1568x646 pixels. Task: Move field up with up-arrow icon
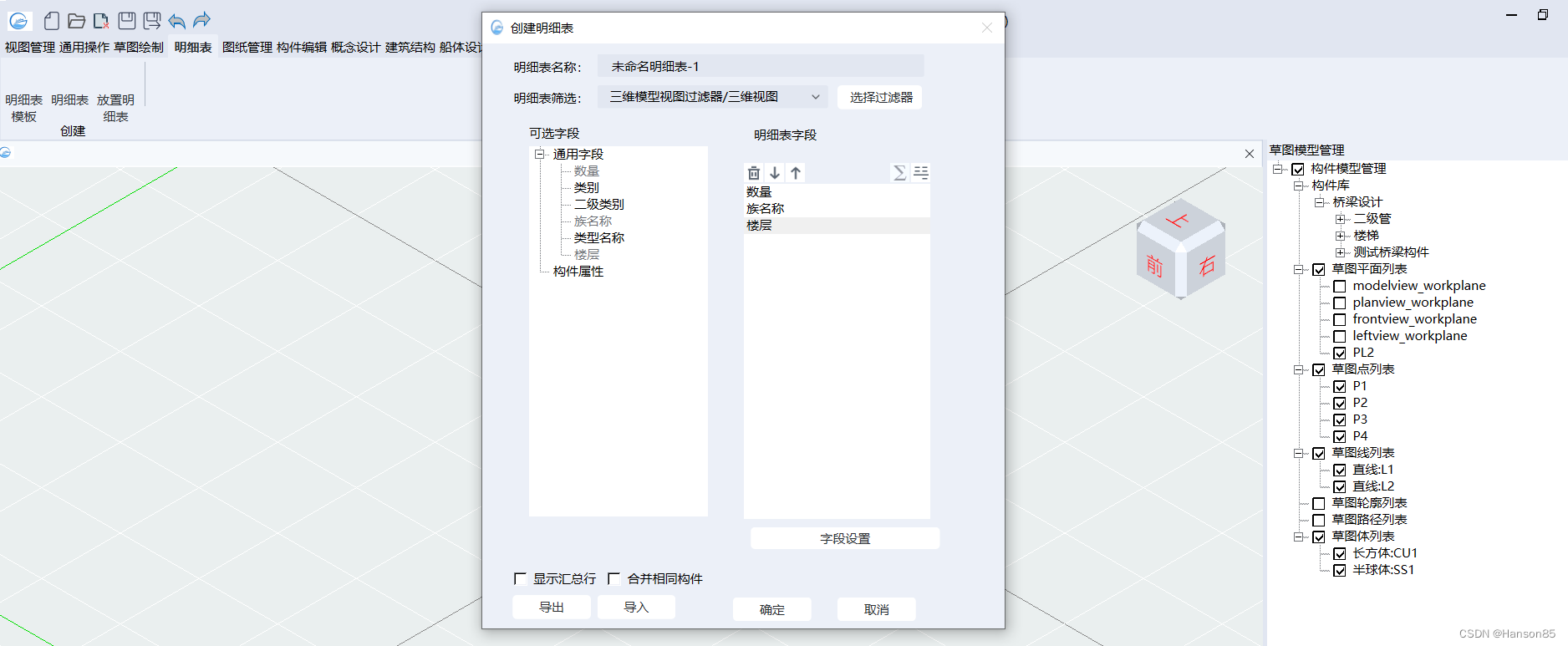pos(796,173)
